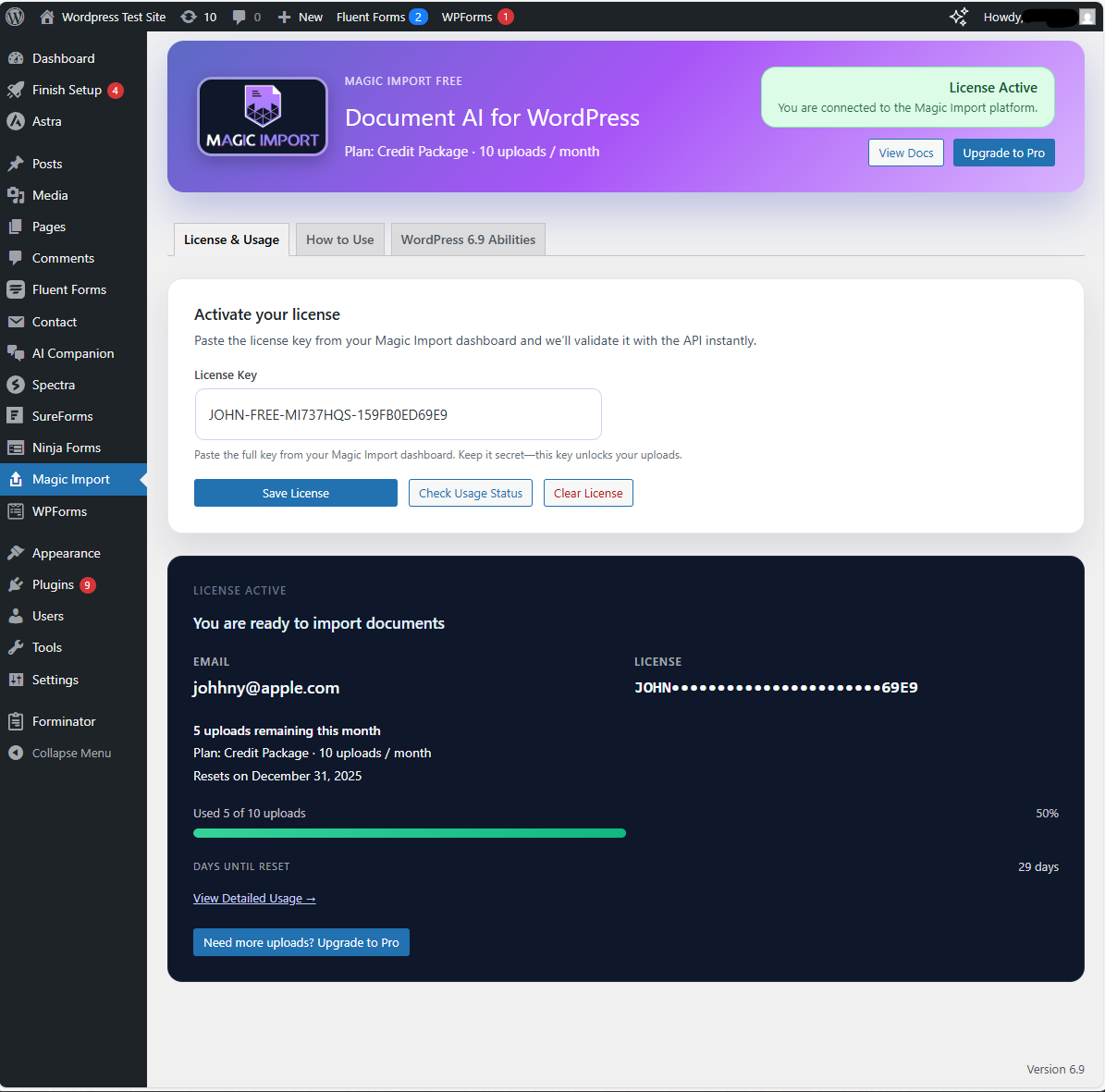
Task: Click '5 uploads remaining this month' text
Action: [x=287, y=730]
